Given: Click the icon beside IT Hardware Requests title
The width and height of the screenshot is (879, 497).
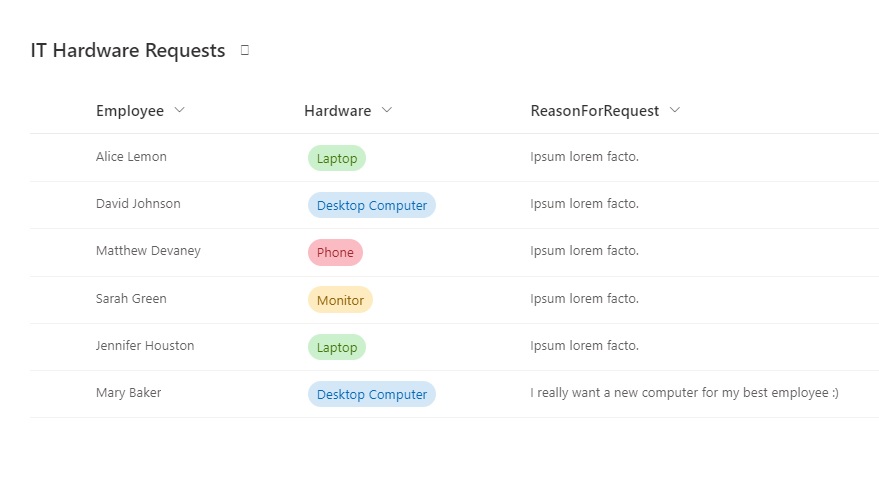Looking at the screenshot, I should tap(244, 50).
